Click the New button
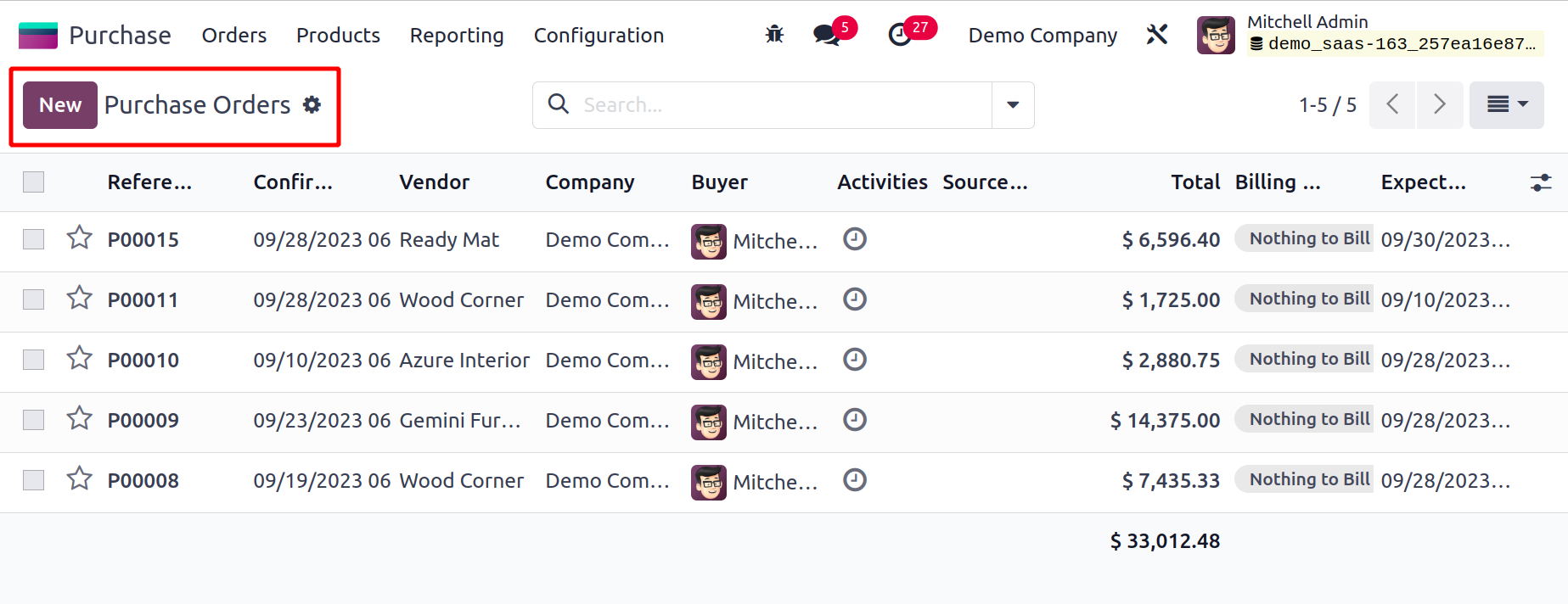Viewport: 1568px width, 604px height. tap(60, 105)
